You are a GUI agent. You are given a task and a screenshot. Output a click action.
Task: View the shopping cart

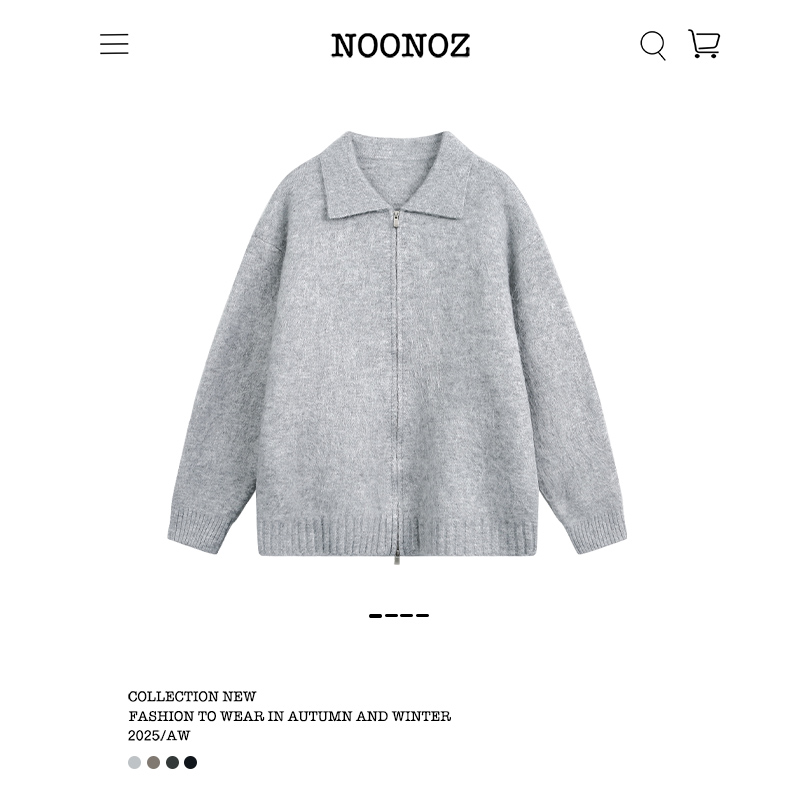(x=704, y=43)
